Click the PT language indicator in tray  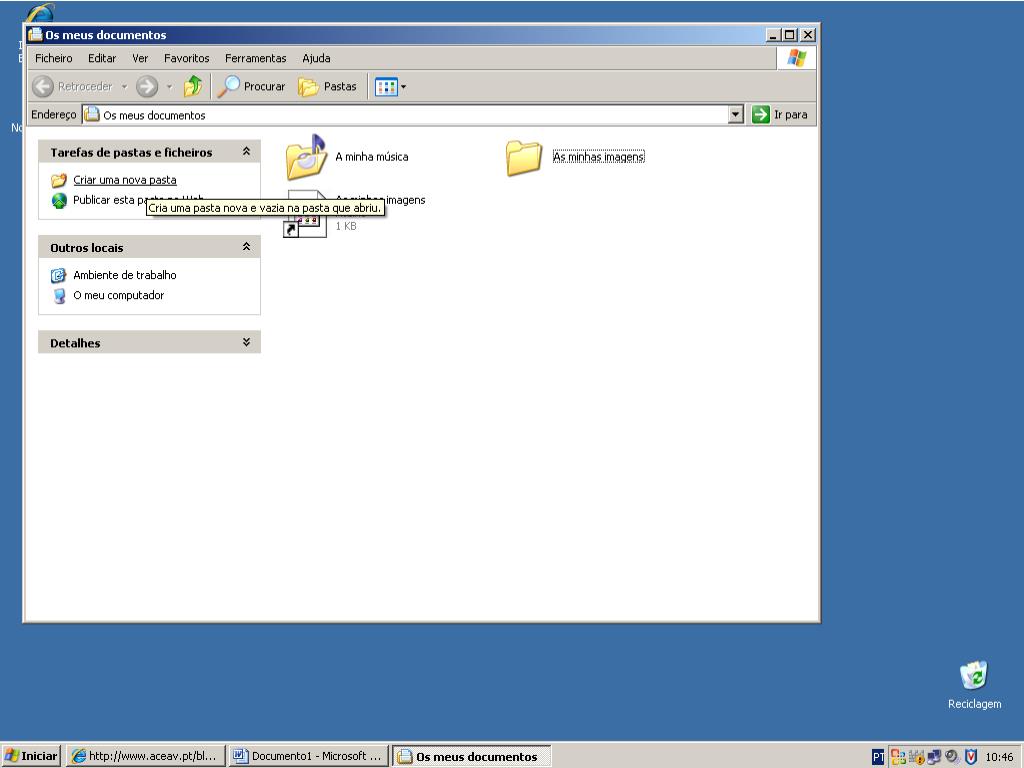[x=878, y=757]
